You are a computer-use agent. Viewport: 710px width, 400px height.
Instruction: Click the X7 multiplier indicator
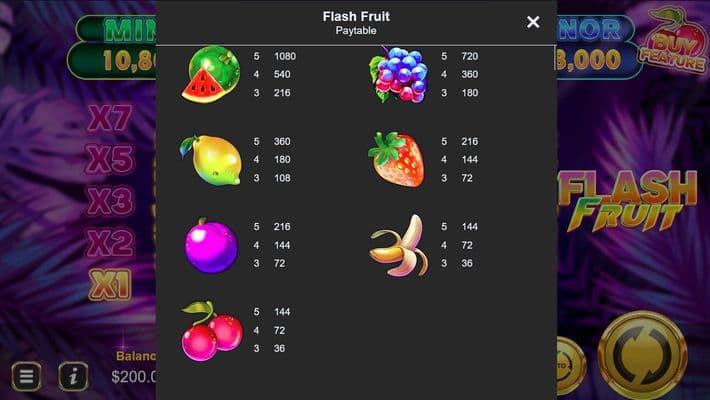pos(110,119)
